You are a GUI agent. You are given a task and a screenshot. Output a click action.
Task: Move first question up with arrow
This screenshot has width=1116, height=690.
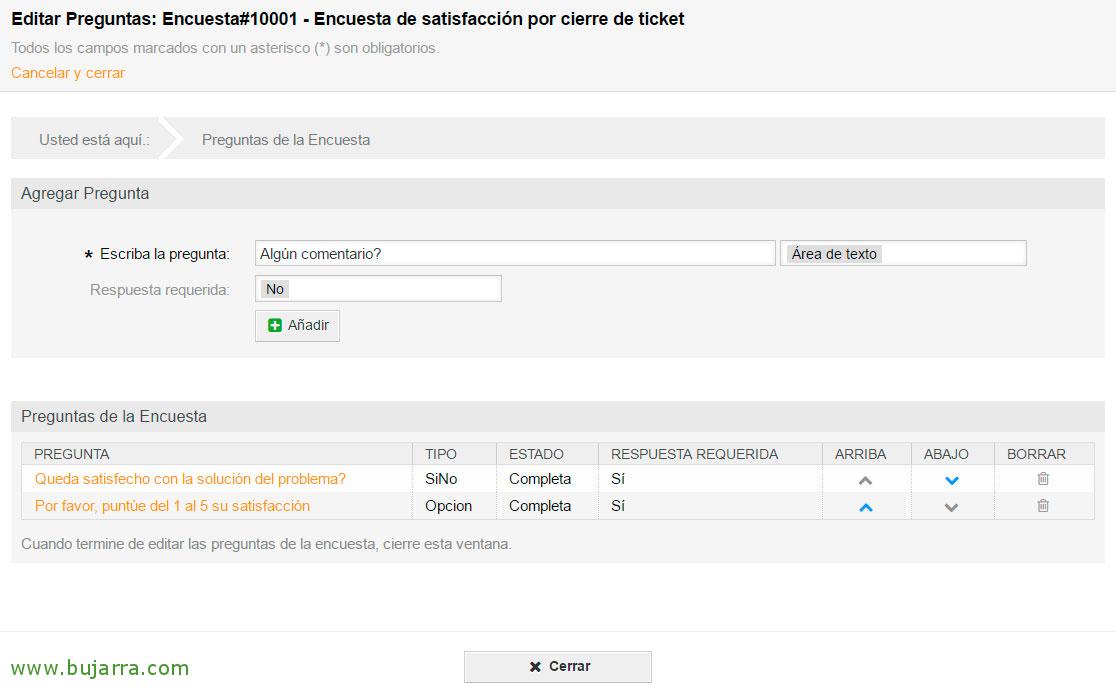(865, 480)
